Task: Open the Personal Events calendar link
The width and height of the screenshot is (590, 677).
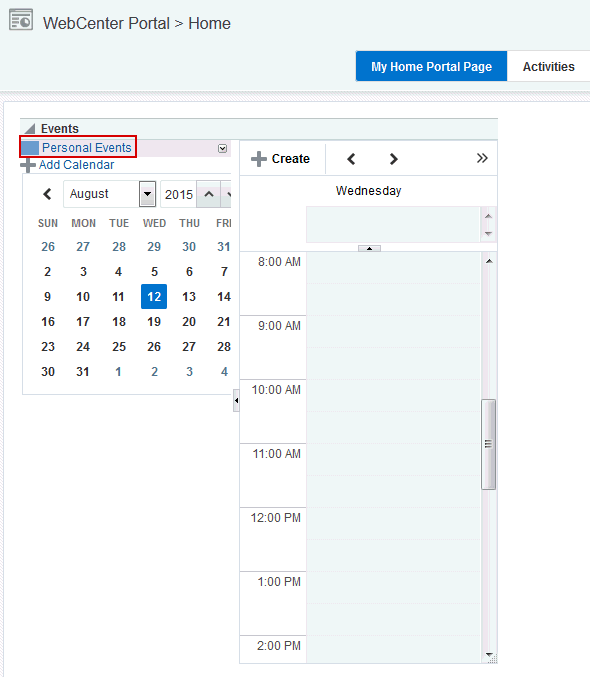Action: pos(86,148)
